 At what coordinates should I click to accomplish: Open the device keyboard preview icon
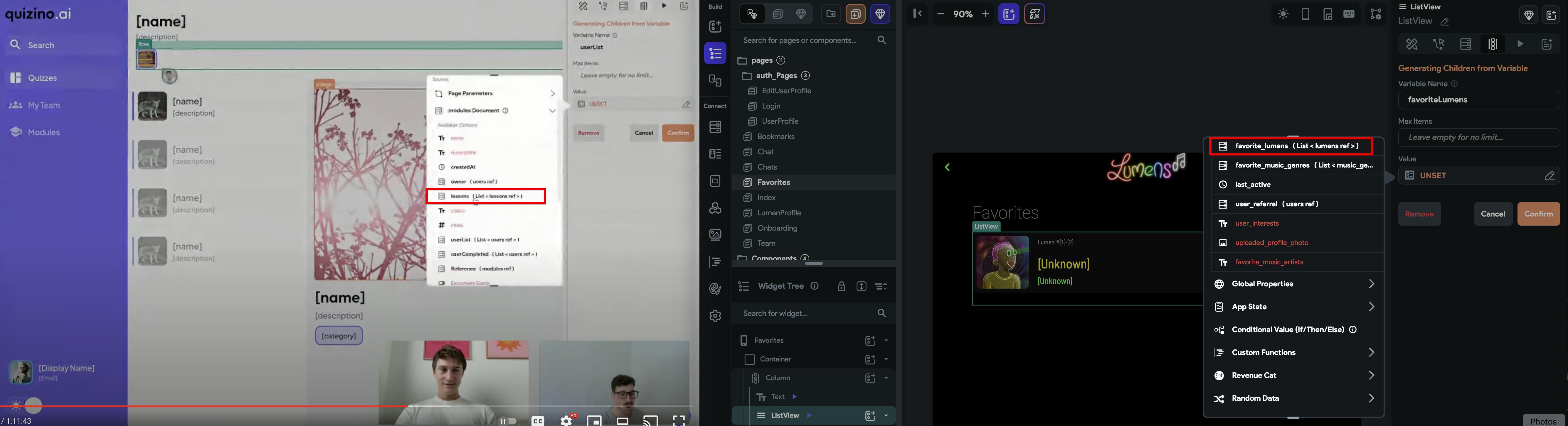pos(1349,14)
